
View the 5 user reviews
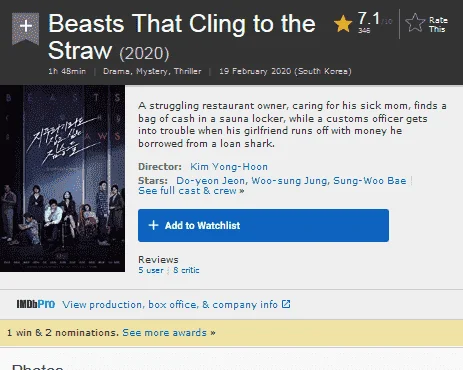(x=151, y=270)
